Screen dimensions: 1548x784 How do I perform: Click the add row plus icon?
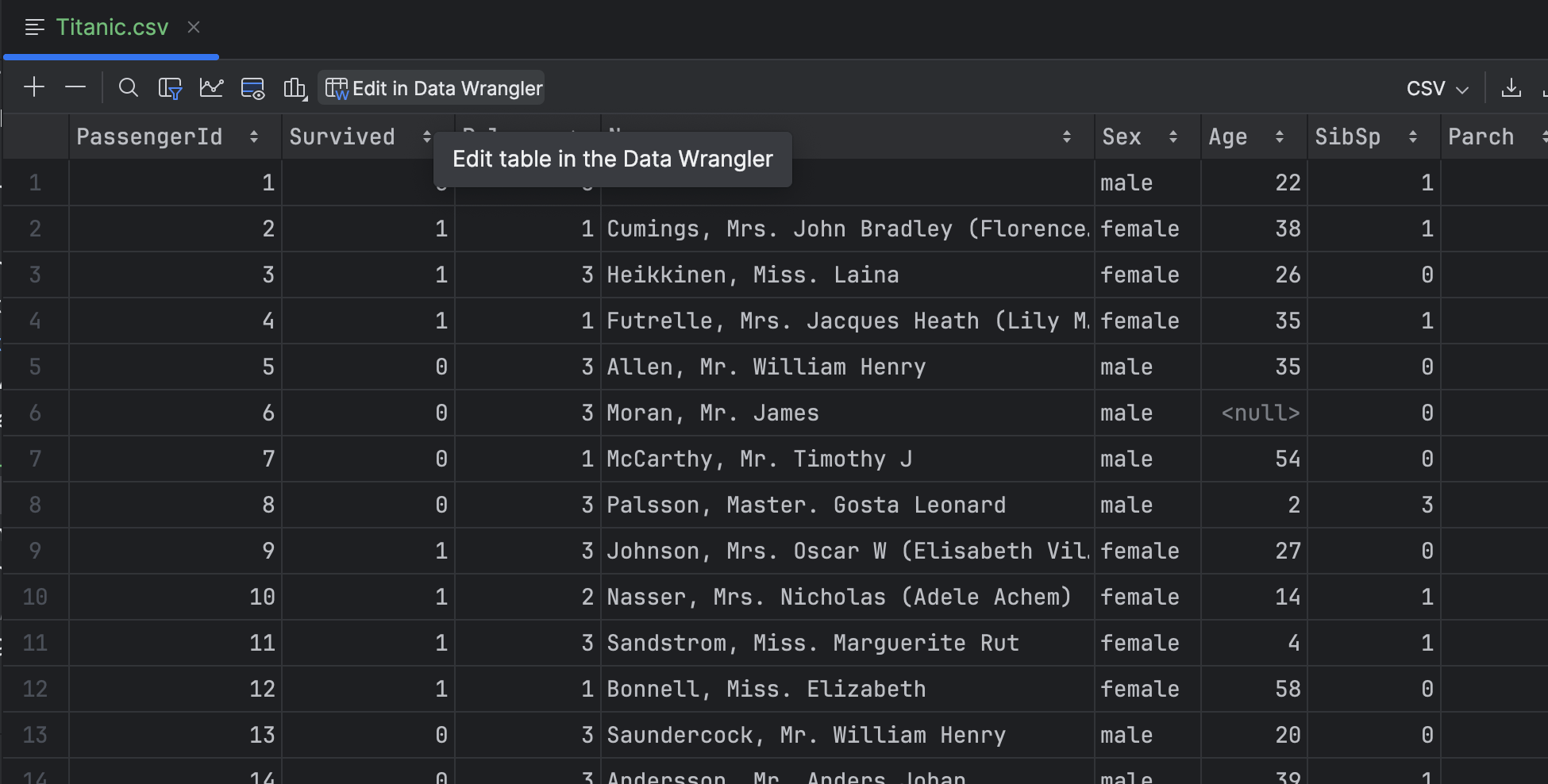34,87
